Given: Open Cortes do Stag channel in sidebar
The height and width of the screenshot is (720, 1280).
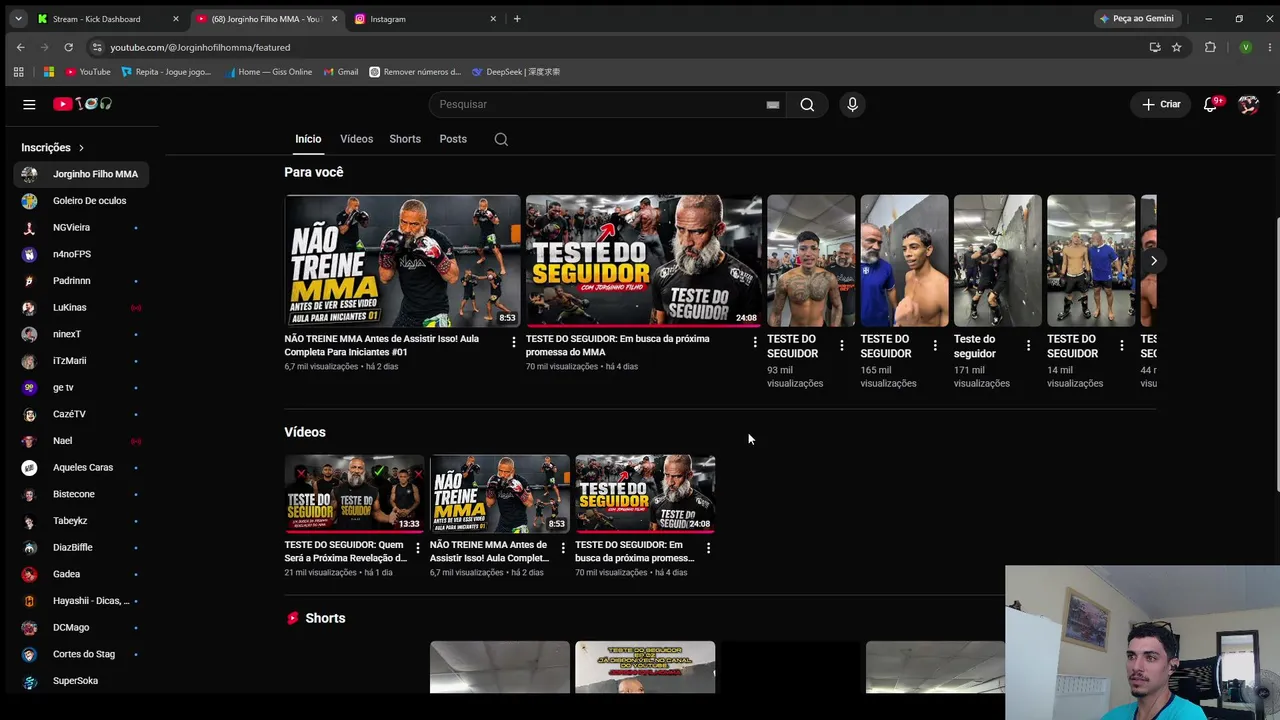Looking at the screenshot, I should click(81, 654).
